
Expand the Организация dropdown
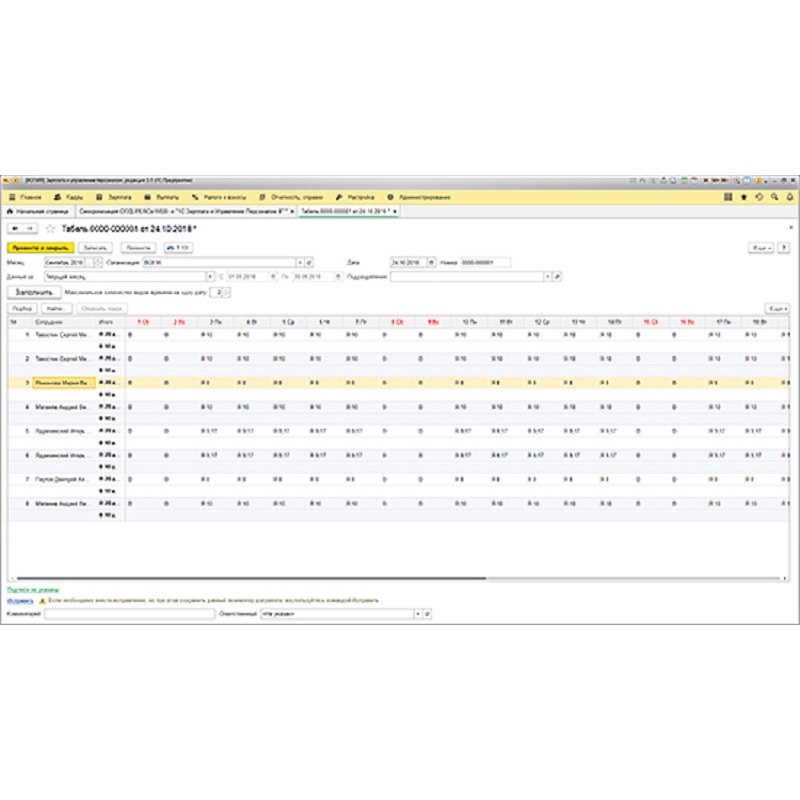[x=298, y=263]
